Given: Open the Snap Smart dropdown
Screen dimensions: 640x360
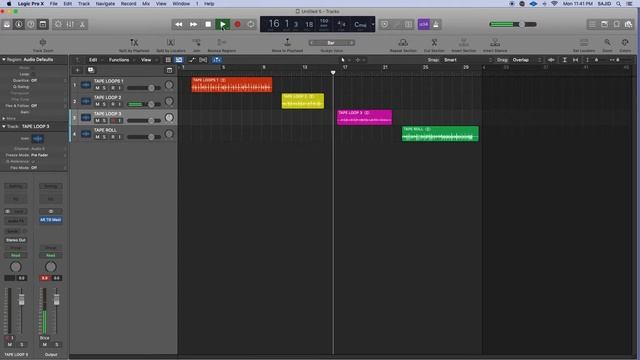Looking at the screenshot, I should 468,60.
